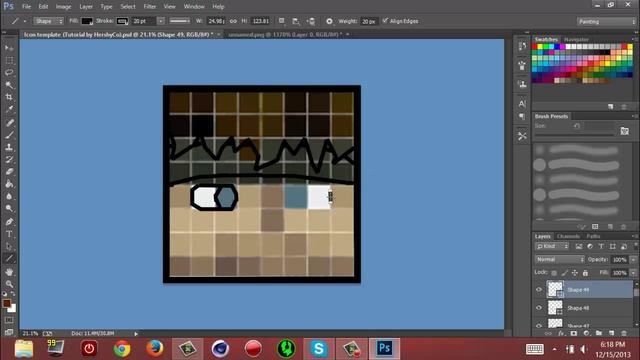640x360 pixels.
Task: Hide the Shape 47 layer
Action: (x=539, y=325)
